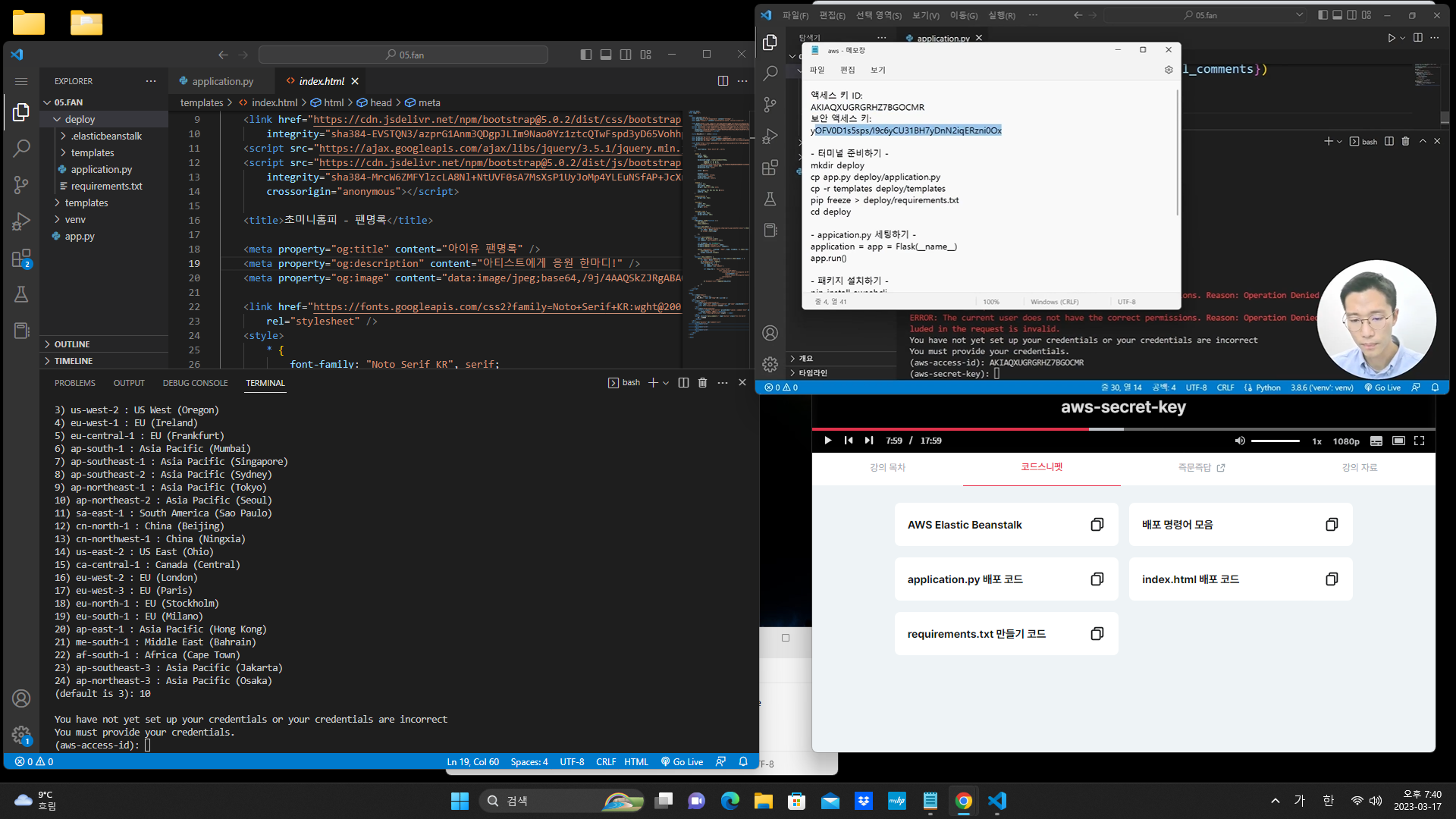Mute the lecture video volume
This screenshot has width=1456, height=819.
1240,441
